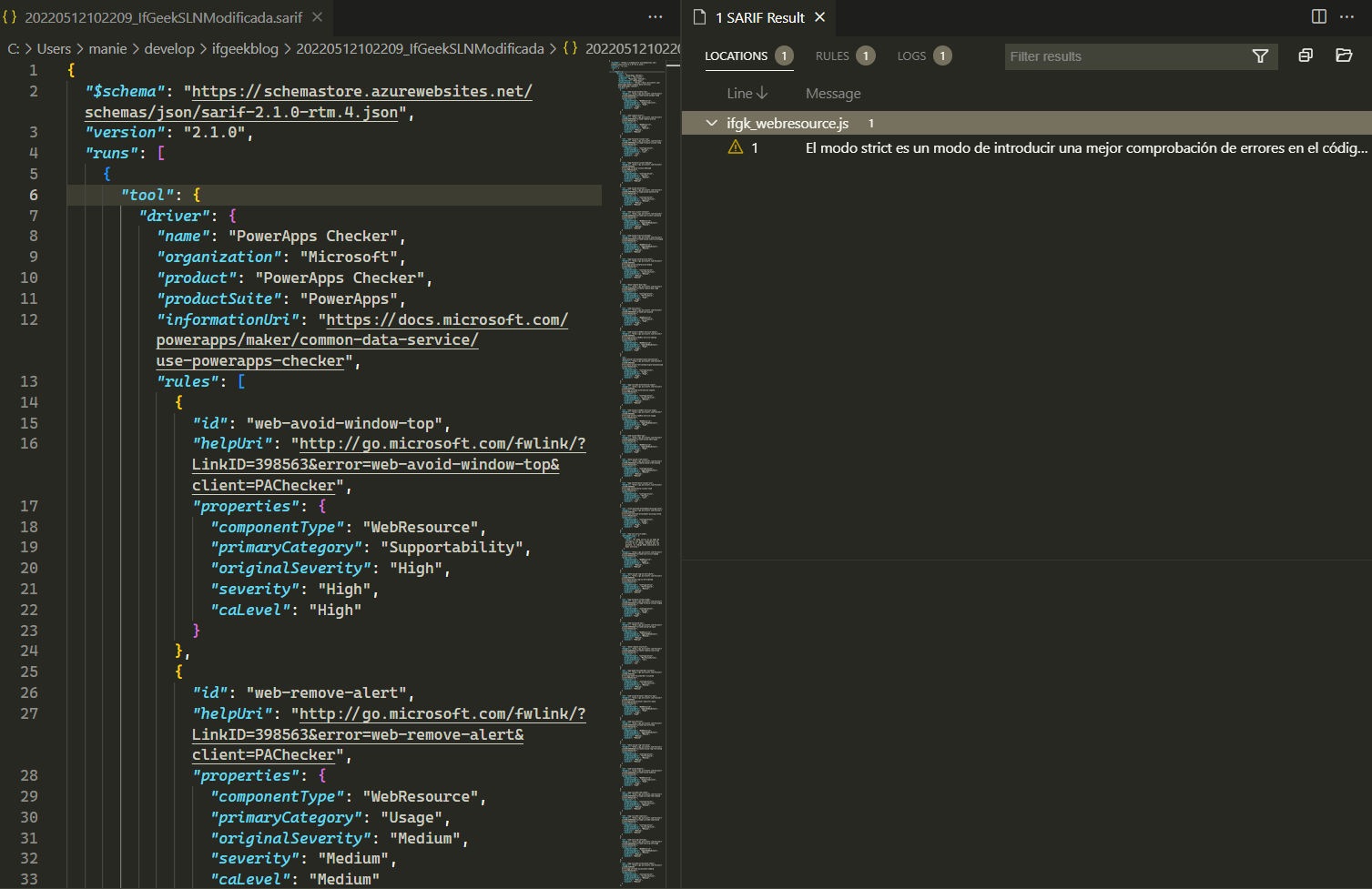Open a SARIF log via the folder icon
Screen dimensions: 1372x889
click(1343, 56)
